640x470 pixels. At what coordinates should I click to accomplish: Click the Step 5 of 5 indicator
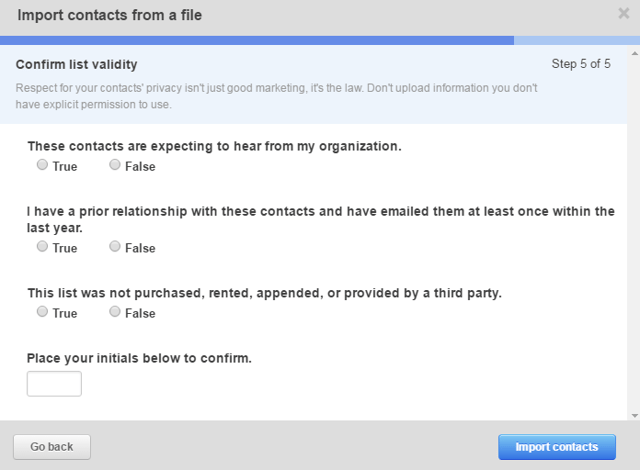click(581, 64)
